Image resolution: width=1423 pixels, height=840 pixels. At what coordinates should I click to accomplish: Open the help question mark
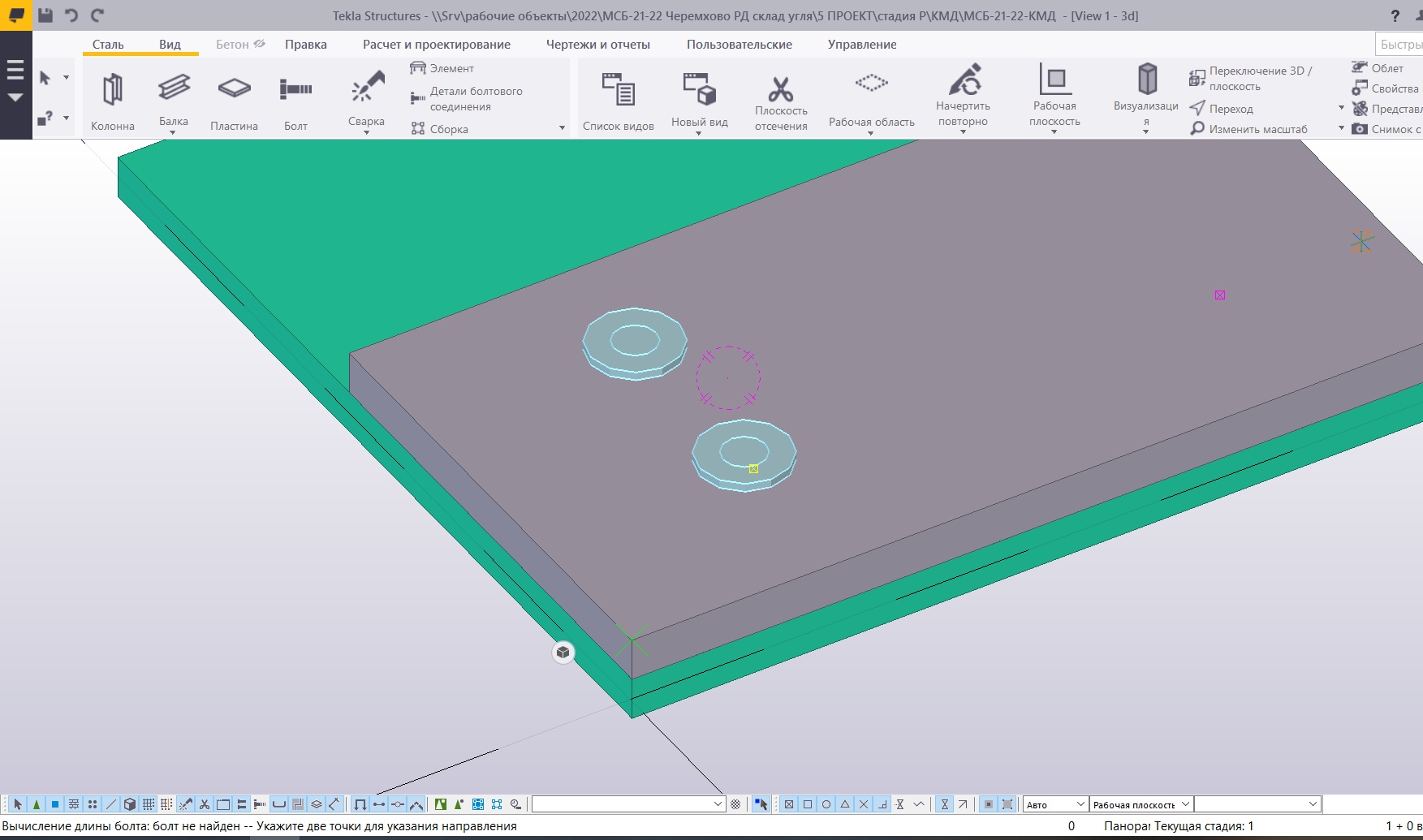tap(1395, 15)
